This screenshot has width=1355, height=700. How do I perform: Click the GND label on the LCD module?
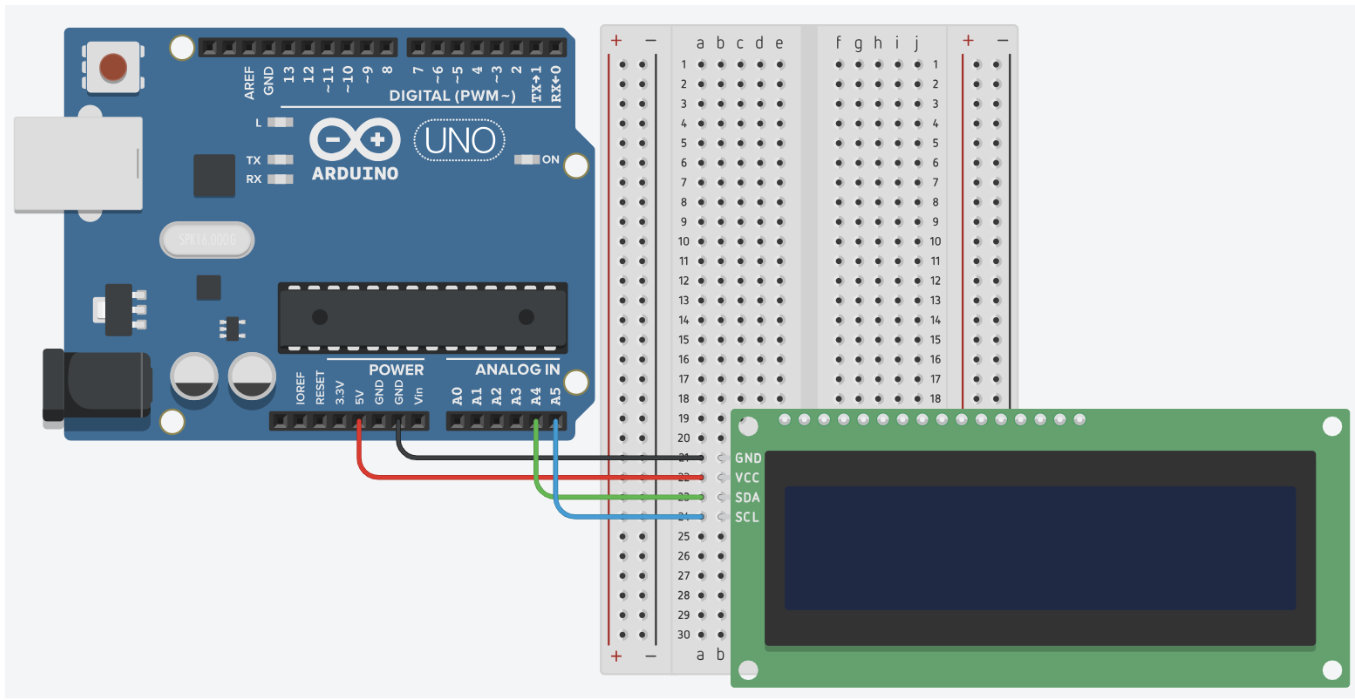coord(748,458)
